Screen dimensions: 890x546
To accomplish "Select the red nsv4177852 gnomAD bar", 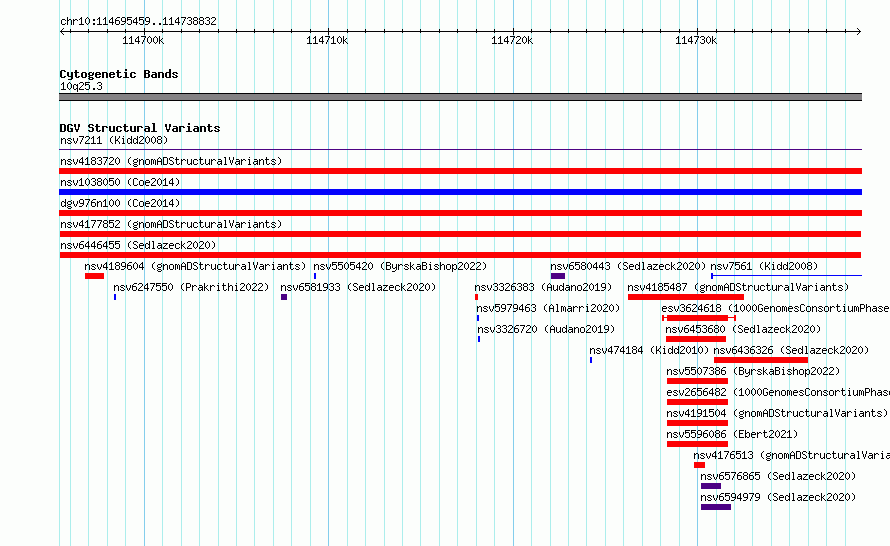I will click(460, 234).
